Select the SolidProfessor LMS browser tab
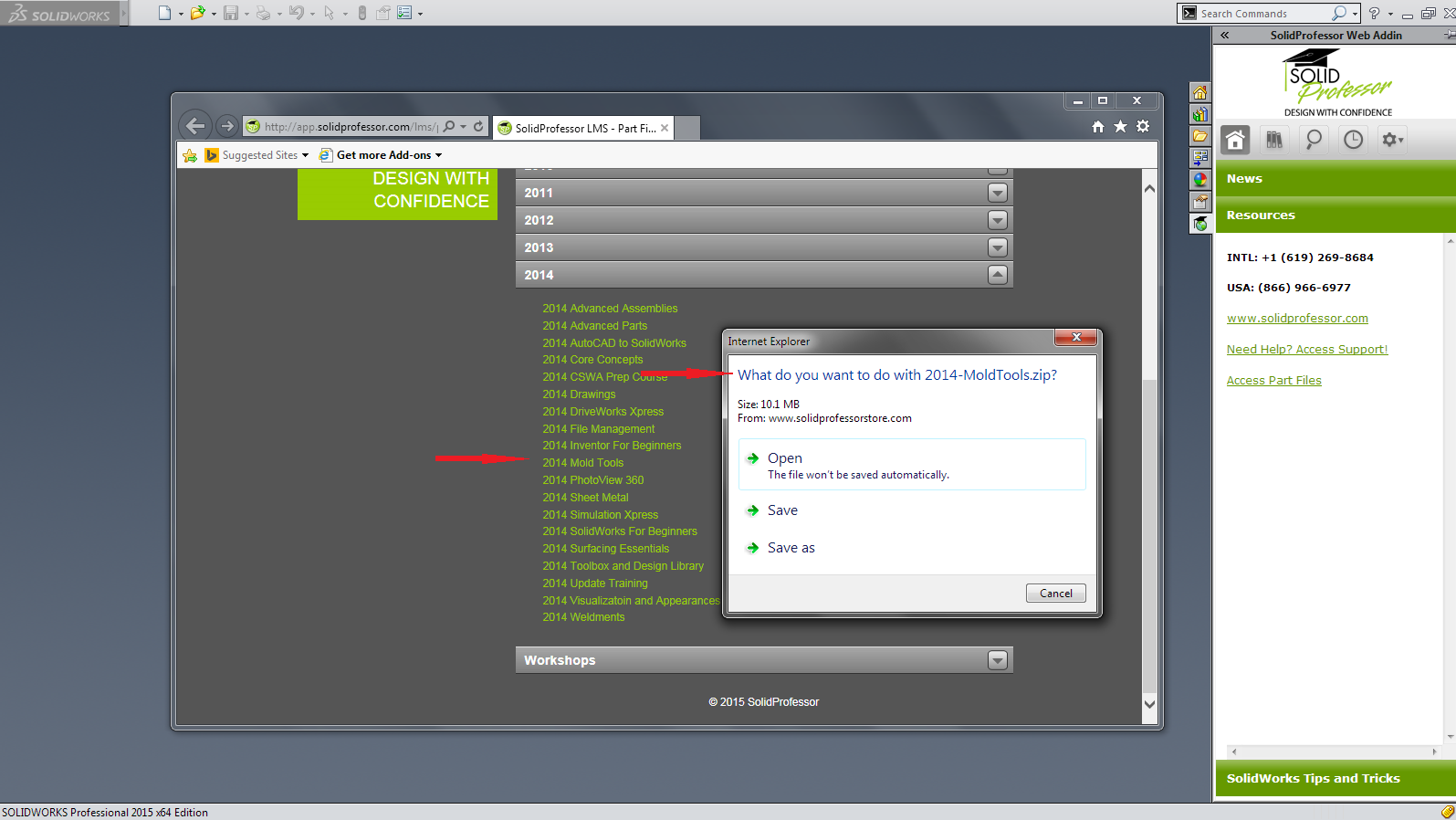Image resolution: width=1456 pixels, height=820 pixels. click(584, 129)
